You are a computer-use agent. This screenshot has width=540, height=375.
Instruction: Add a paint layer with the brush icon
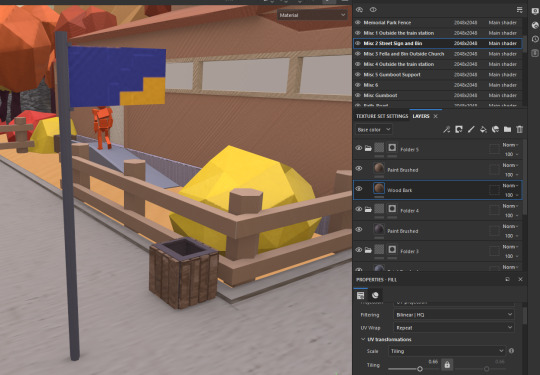coord(471,129)
